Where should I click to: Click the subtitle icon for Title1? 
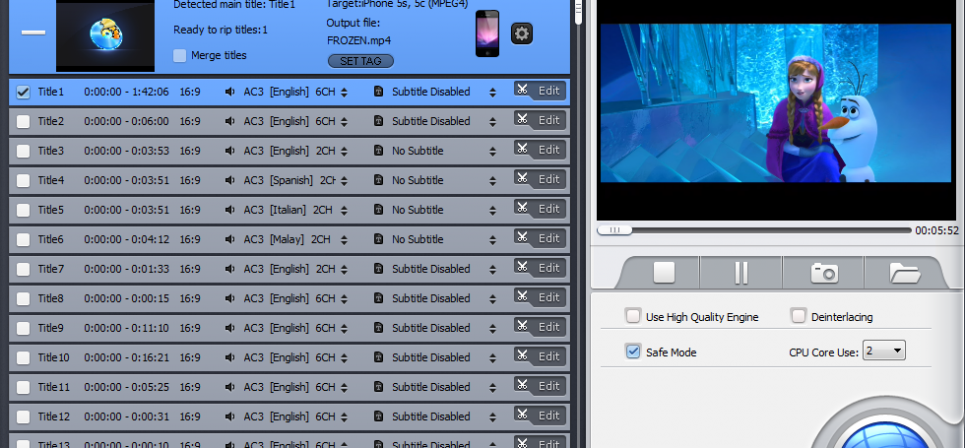(378, 92)
